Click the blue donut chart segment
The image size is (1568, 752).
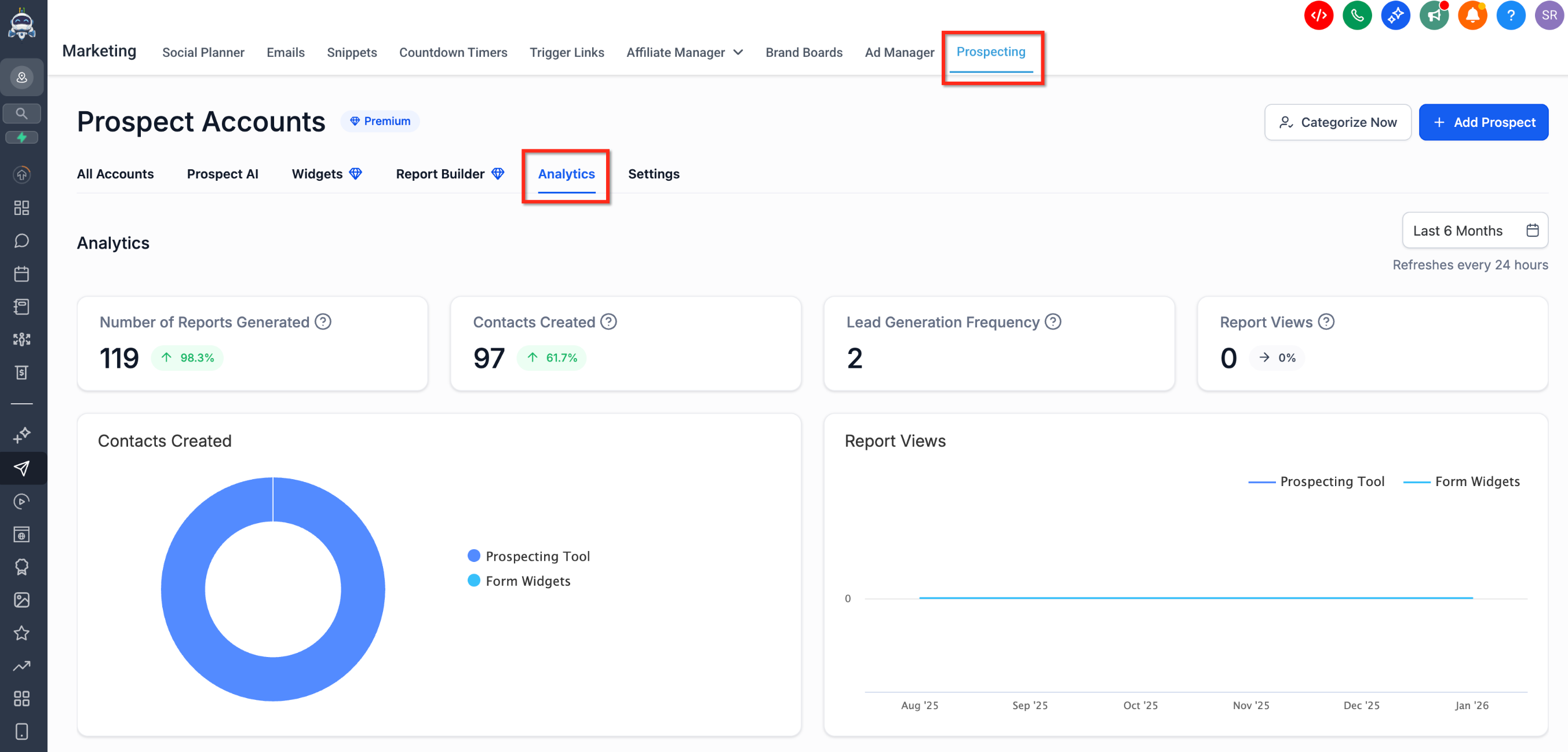coord(183,589)
